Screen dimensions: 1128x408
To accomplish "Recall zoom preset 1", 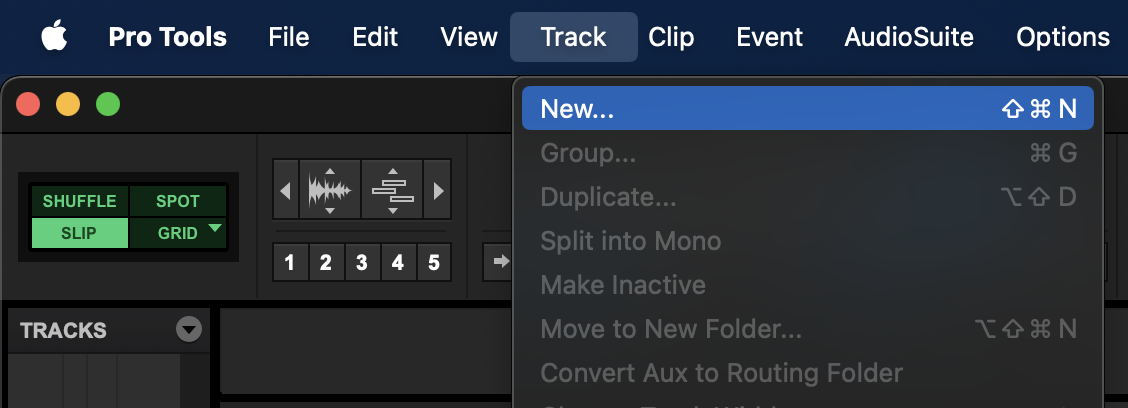I will [290, 263].
